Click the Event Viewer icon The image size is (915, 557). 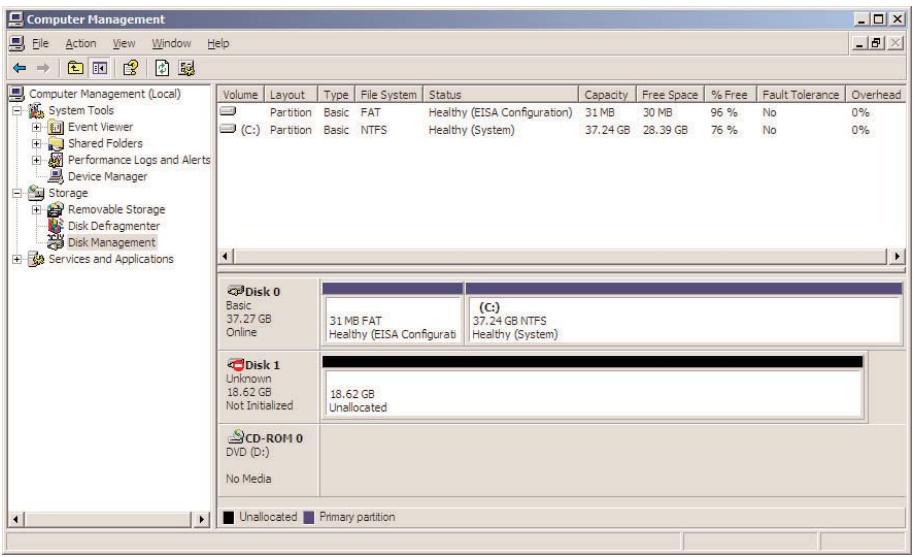56,127
